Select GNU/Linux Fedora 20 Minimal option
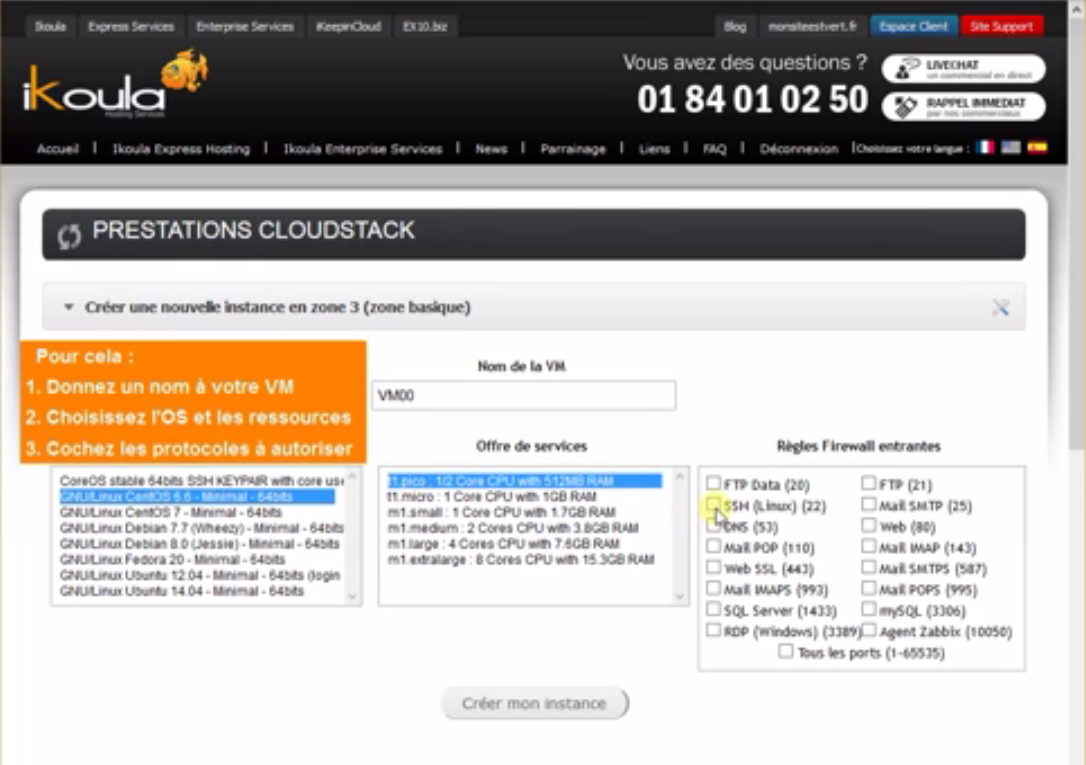 (x=172, y=559)
